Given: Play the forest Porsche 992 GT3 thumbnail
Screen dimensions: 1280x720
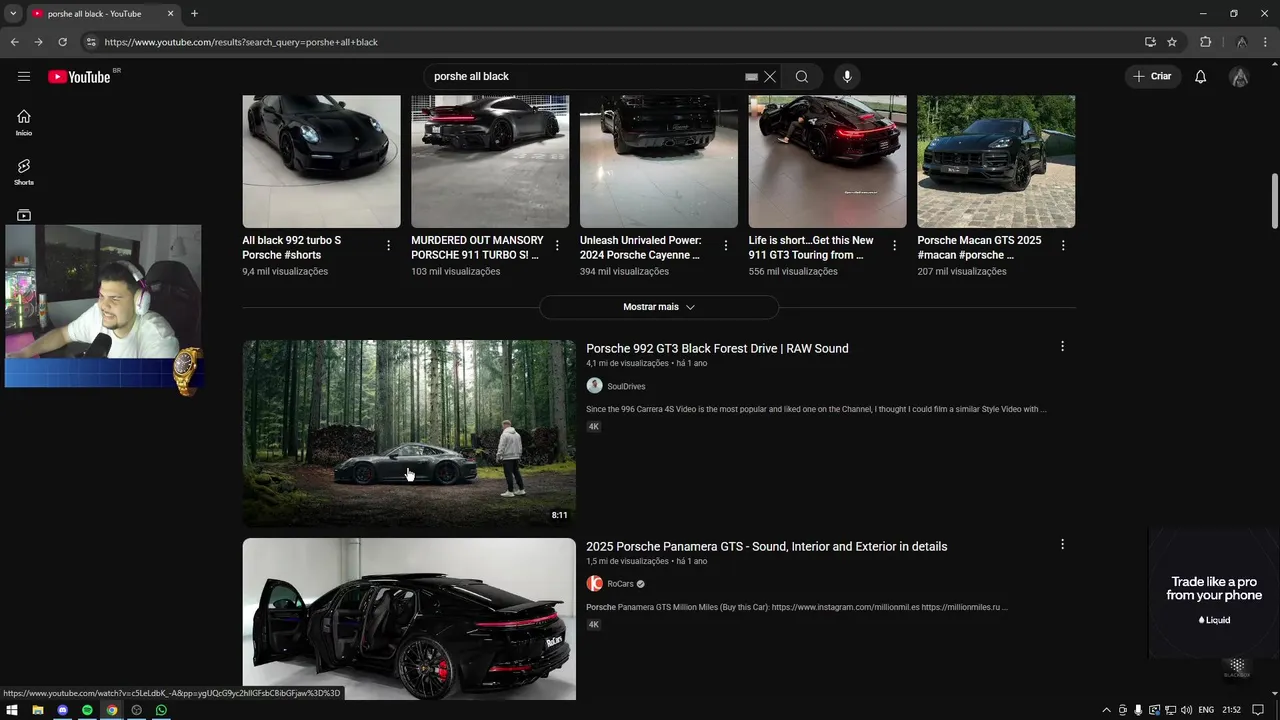Looking at the screenshot, I should click(x=409, y=433).
